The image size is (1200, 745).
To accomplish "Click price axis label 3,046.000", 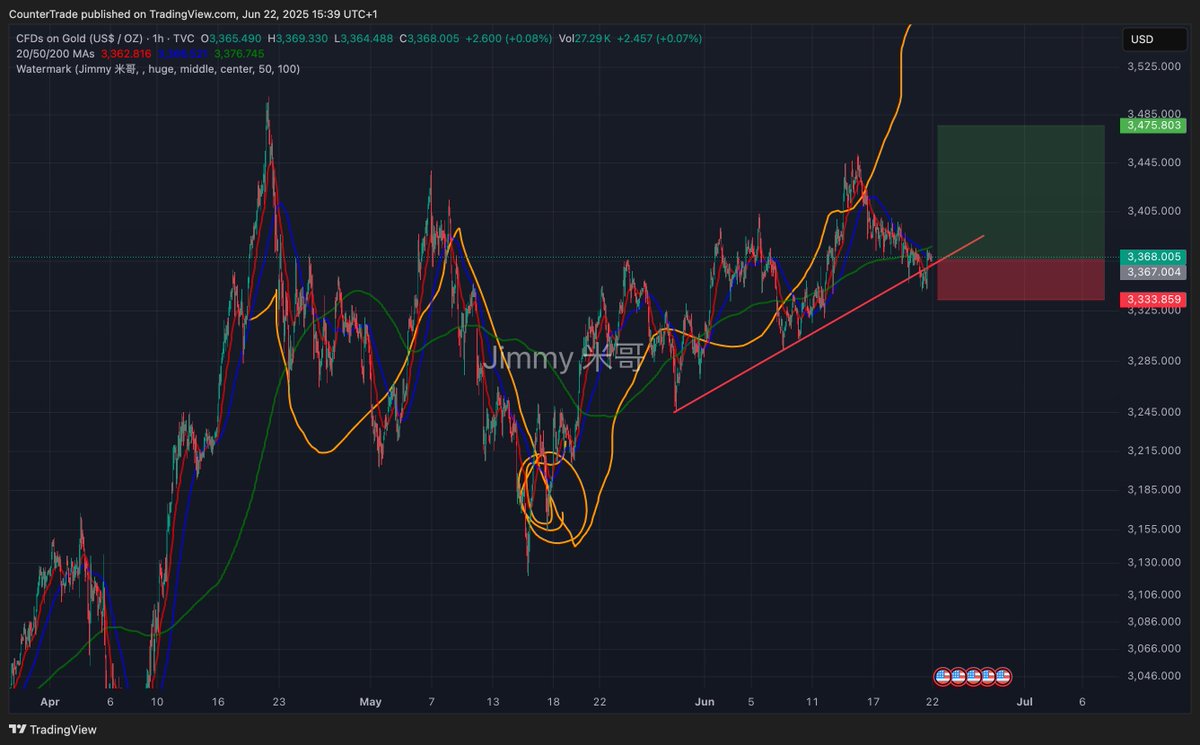I will 1155,676.
